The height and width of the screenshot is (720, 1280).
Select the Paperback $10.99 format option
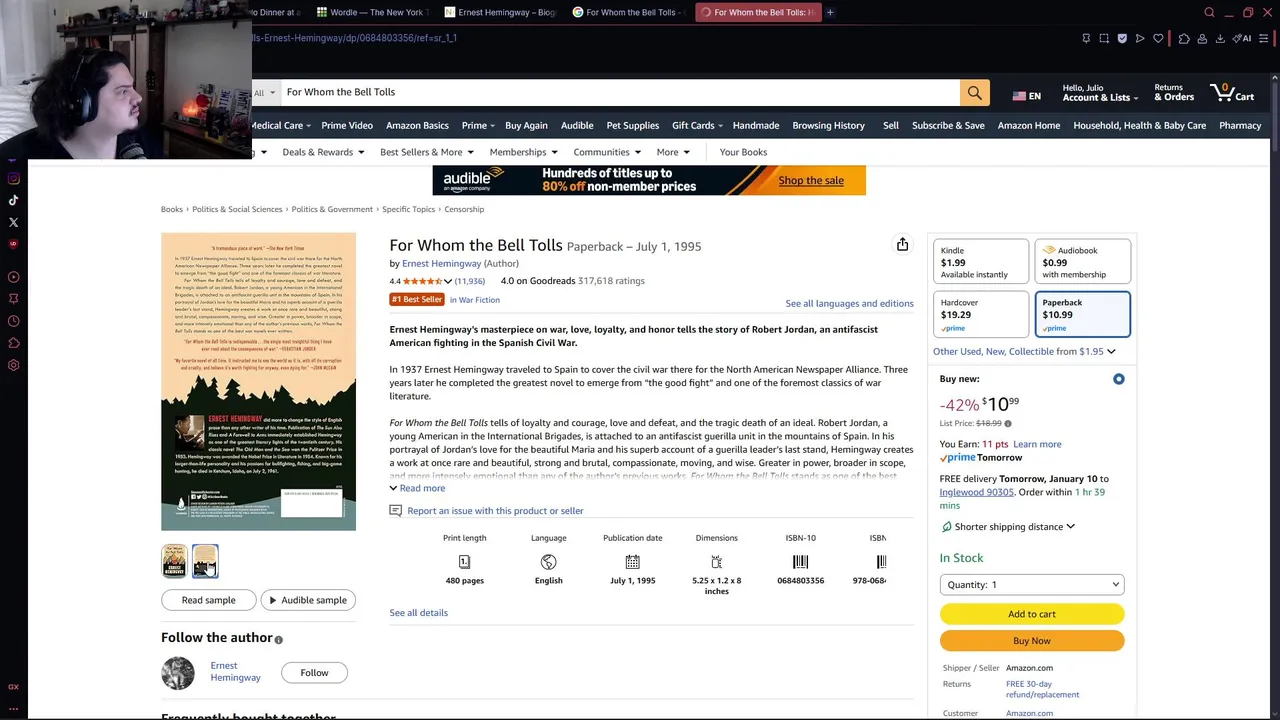click(x=1082, y=315)
